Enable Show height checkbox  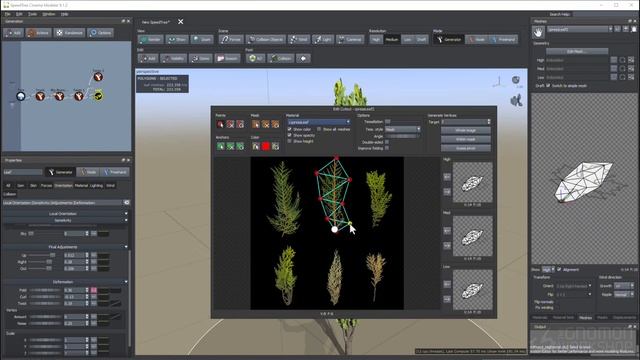pyautogui.click(x=289, y=141)
